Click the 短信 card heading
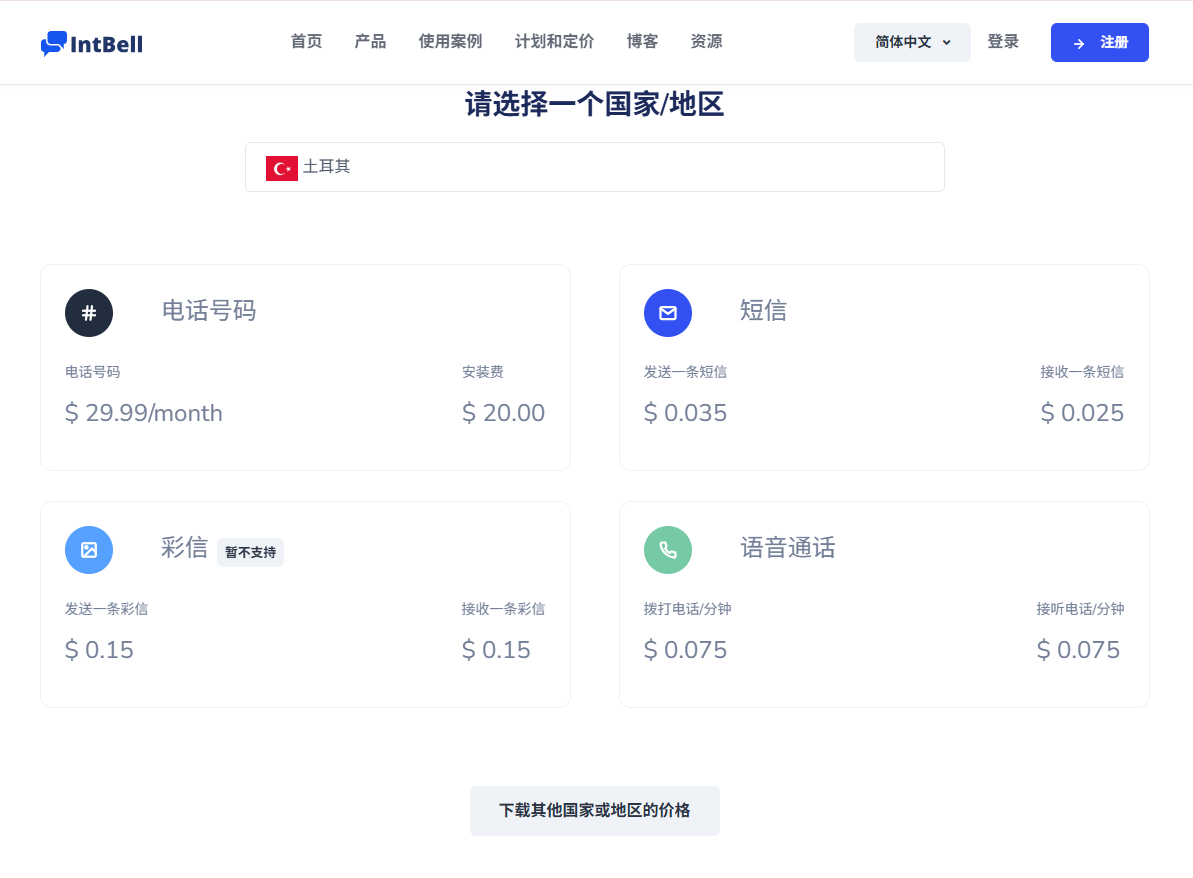This screenshot has width=1193, height=878. 763,310
